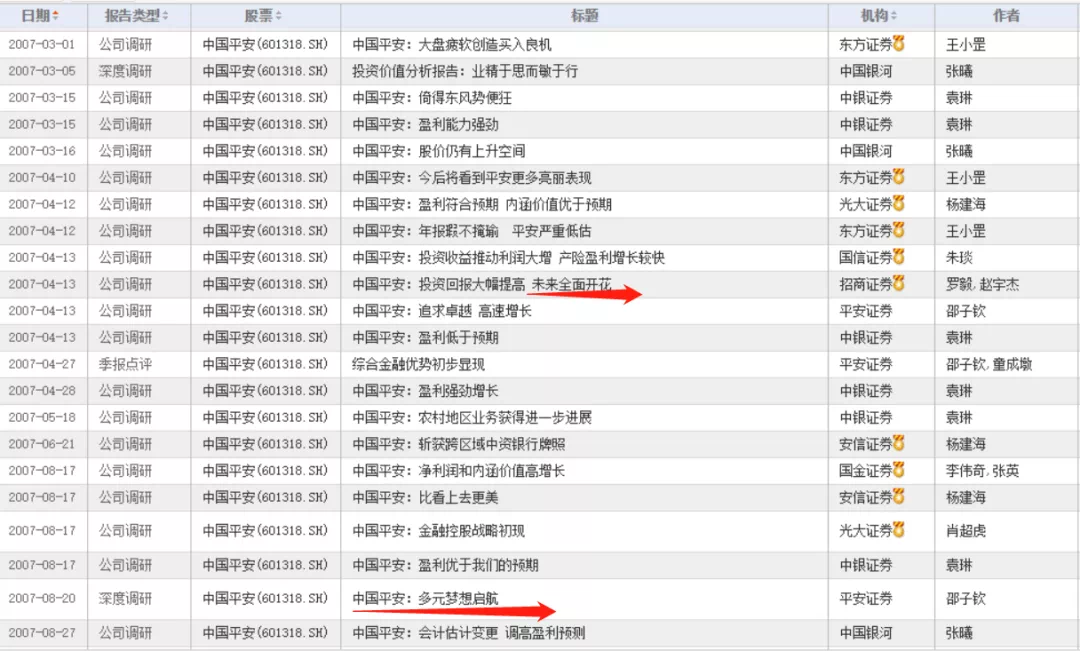Click report type 季报点评
Screen dimensions: 1080x651
point(125,364)
